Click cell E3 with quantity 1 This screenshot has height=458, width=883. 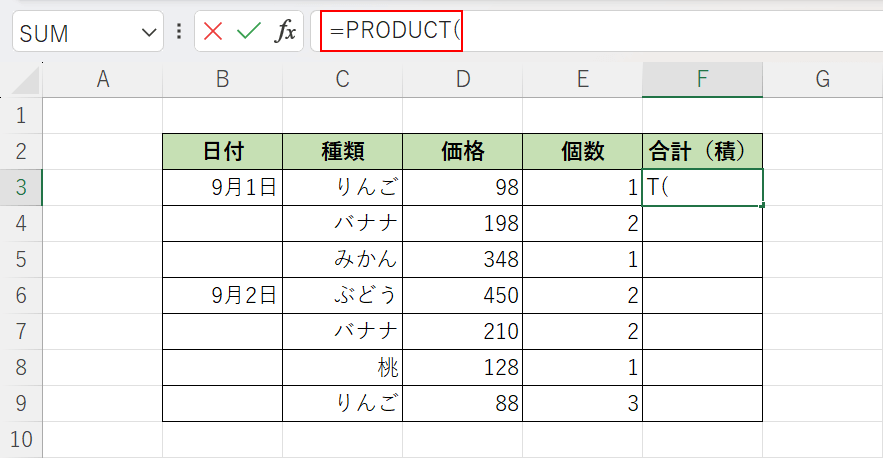(x=582, y=187)
